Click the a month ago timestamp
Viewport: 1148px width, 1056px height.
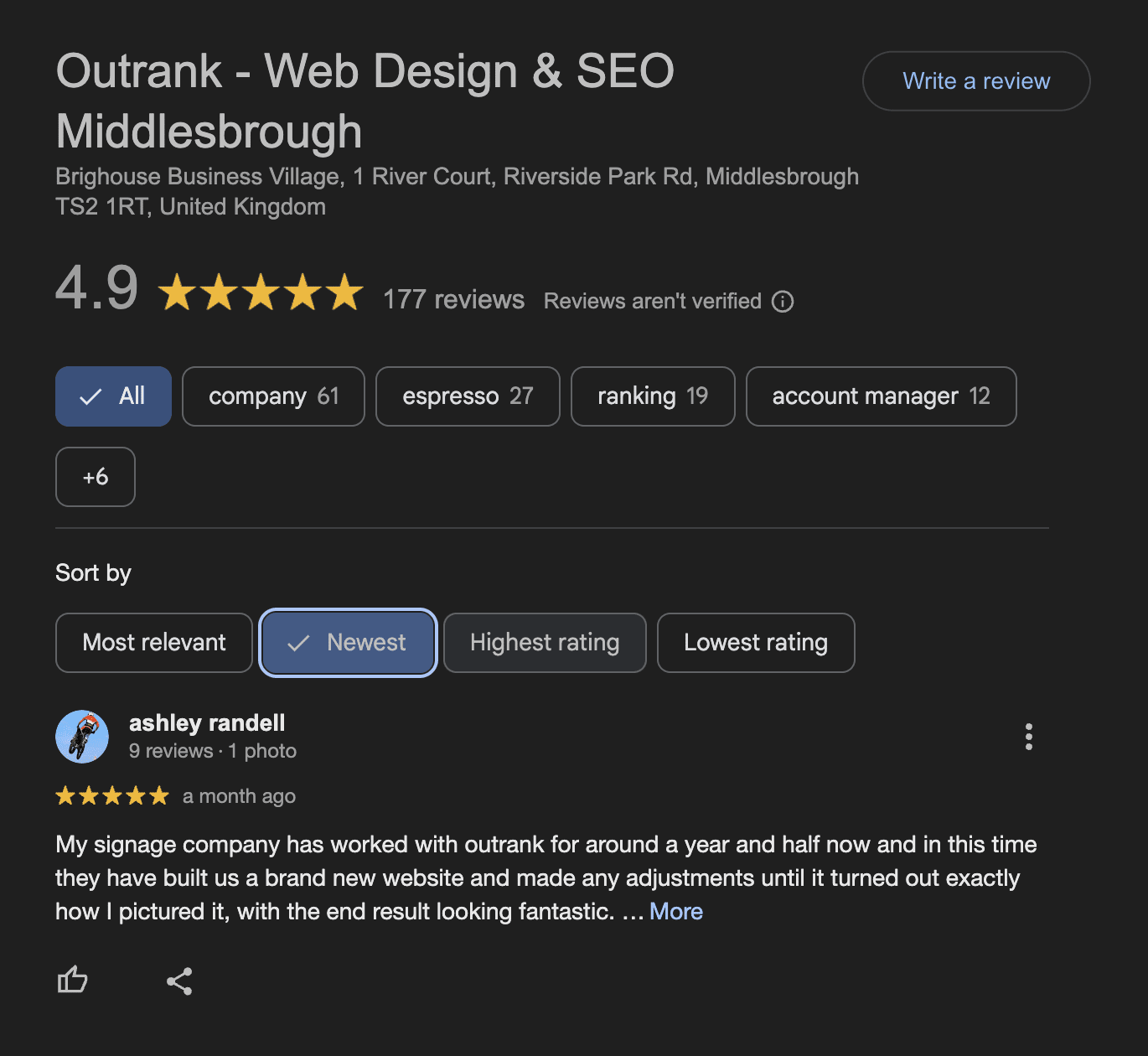(x=239, y=796)
